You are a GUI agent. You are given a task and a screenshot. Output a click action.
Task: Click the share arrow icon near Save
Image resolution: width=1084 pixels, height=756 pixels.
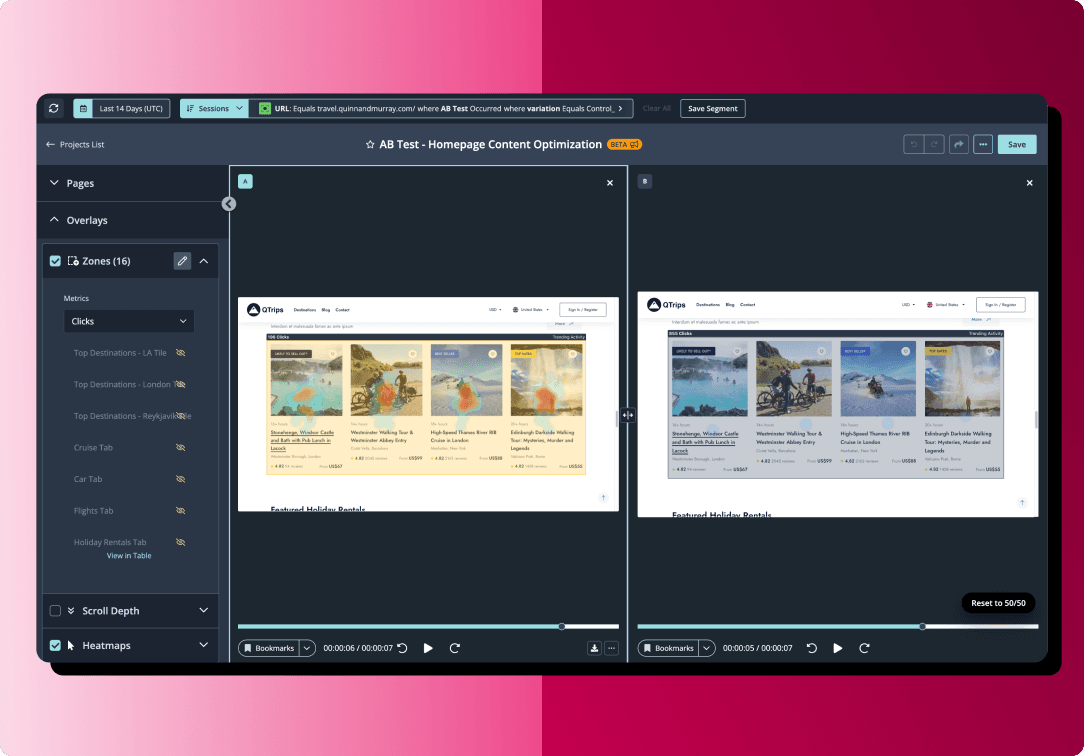coord(958,144)
